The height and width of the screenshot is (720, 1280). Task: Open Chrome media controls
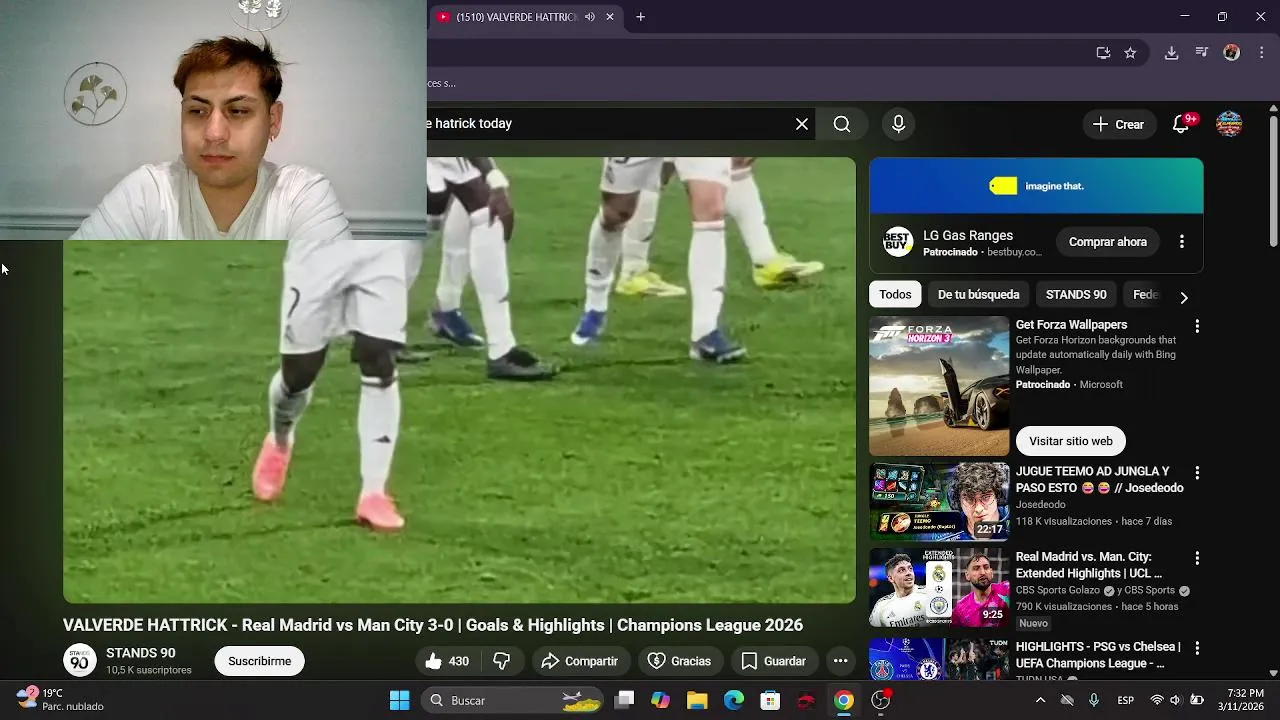point(1202,53)
